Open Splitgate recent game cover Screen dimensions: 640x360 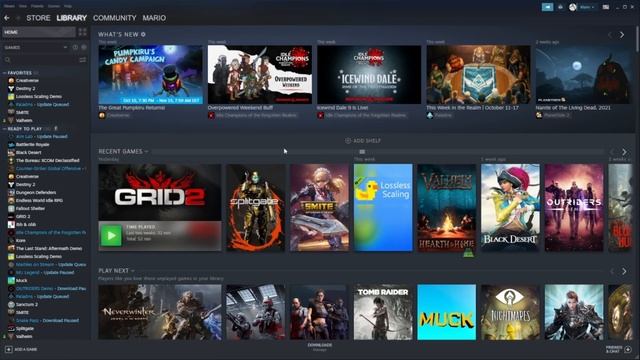256,207
